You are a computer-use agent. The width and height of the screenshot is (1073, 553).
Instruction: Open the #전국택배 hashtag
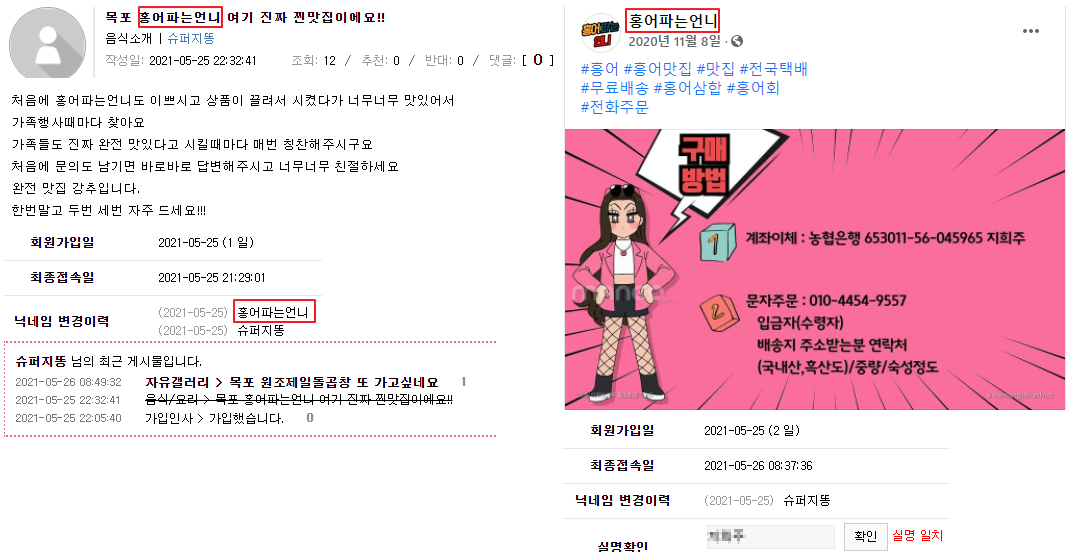[x=773, y=68]
